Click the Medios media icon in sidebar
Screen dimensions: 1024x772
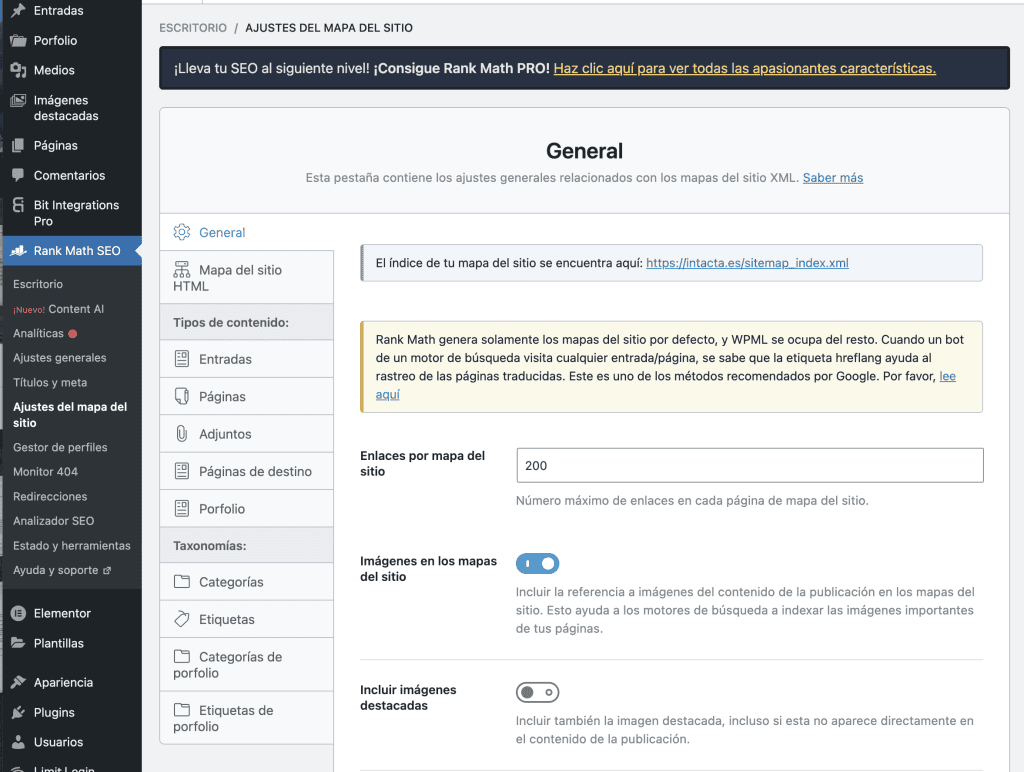point(18,70)
